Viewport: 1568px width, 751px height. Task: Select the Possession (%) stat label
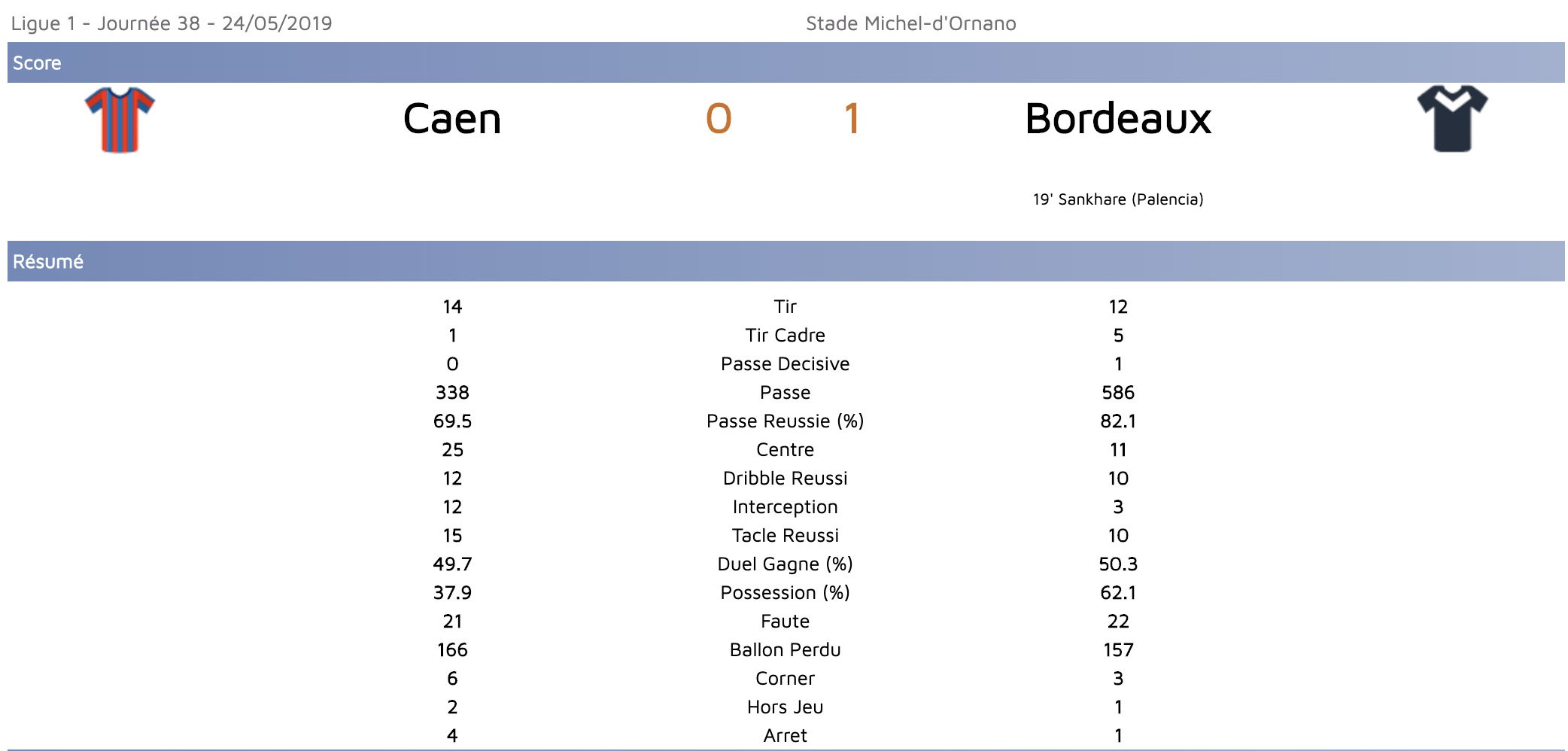coord(785,593)
